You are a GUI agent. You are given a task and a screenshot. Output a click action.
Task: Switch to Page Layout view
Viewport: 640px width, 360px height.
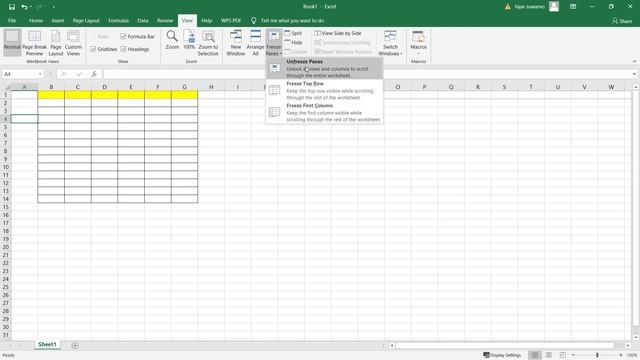tap(56, 42)
